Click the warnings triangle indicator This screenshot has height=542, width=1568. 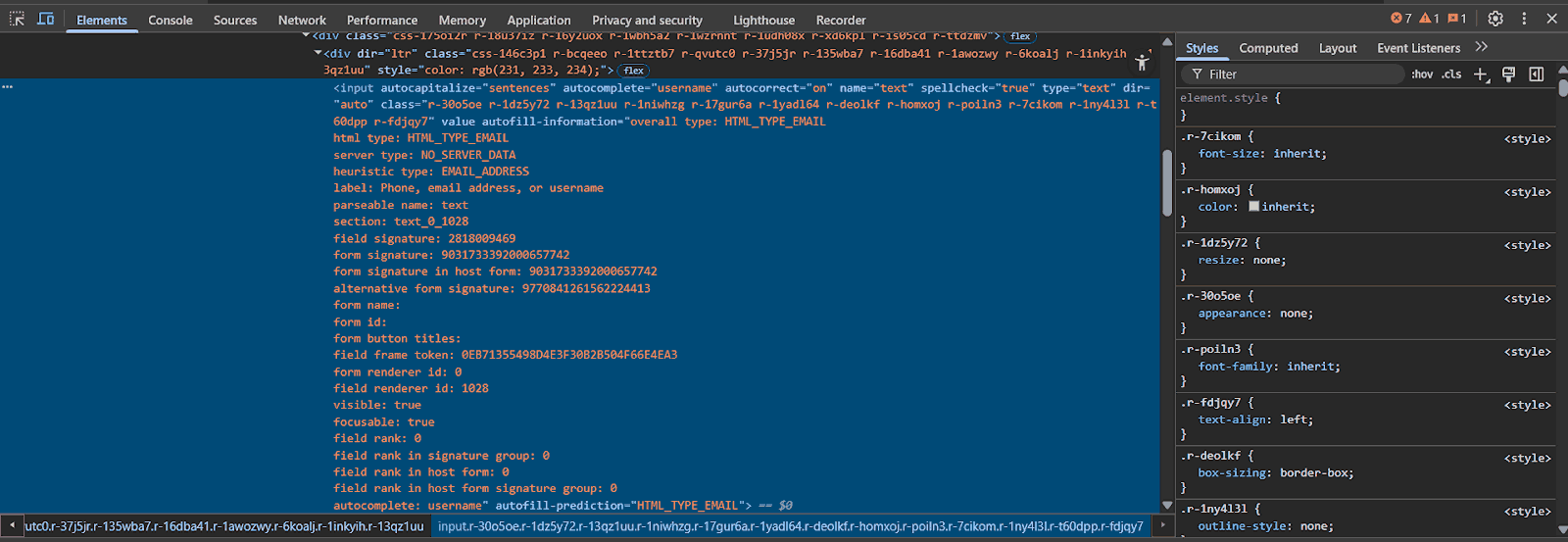pos(1429,19)
